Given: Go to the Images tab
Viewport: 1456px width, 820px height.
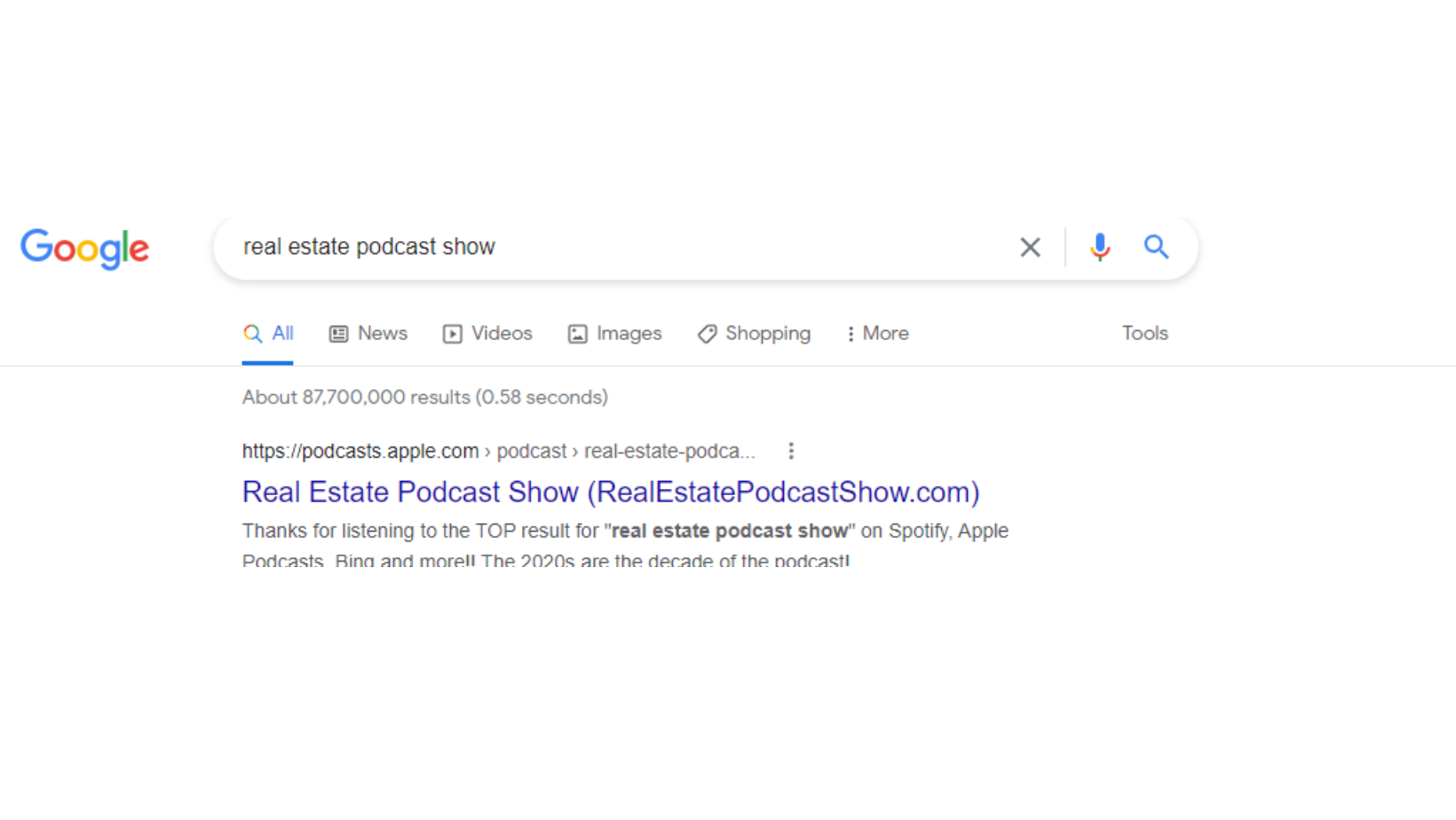Looking at the screenshot, I should (x=614, y=334).
